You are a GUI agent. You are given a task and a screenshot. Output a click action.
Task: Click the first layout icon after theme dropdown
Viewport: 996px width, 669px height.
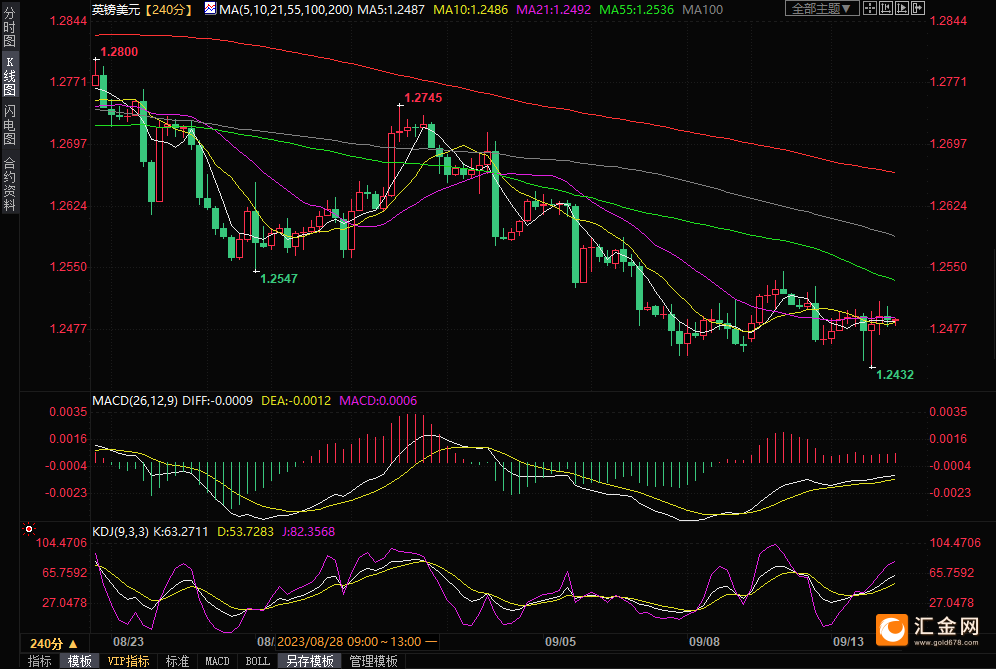[x=871, y=8]
